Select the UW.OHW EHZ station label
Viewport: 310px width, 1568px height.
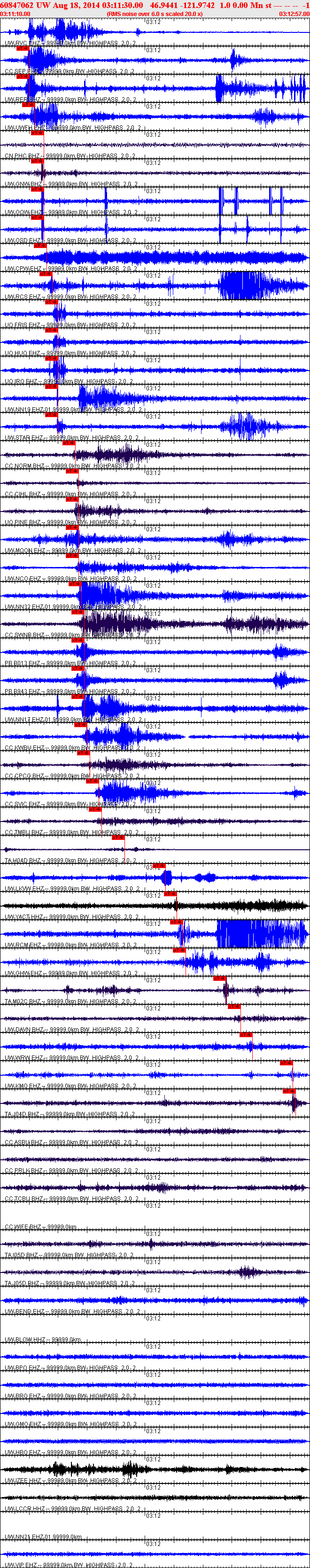71,974
